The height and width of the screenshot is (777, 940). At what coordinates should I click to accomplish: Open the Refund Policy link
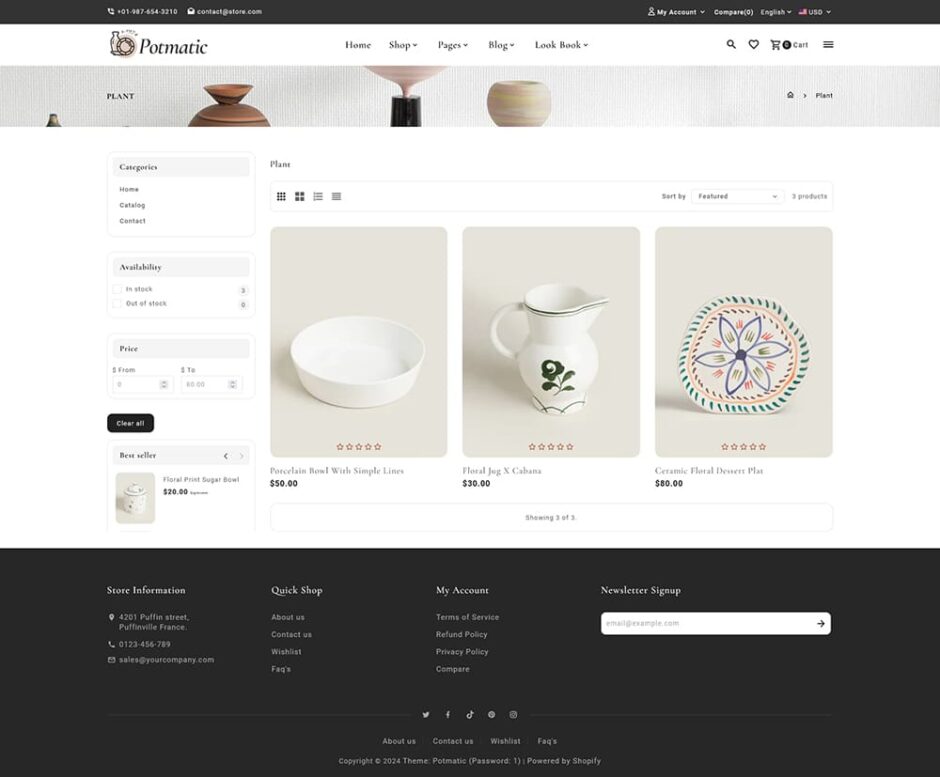click(462, 634)
